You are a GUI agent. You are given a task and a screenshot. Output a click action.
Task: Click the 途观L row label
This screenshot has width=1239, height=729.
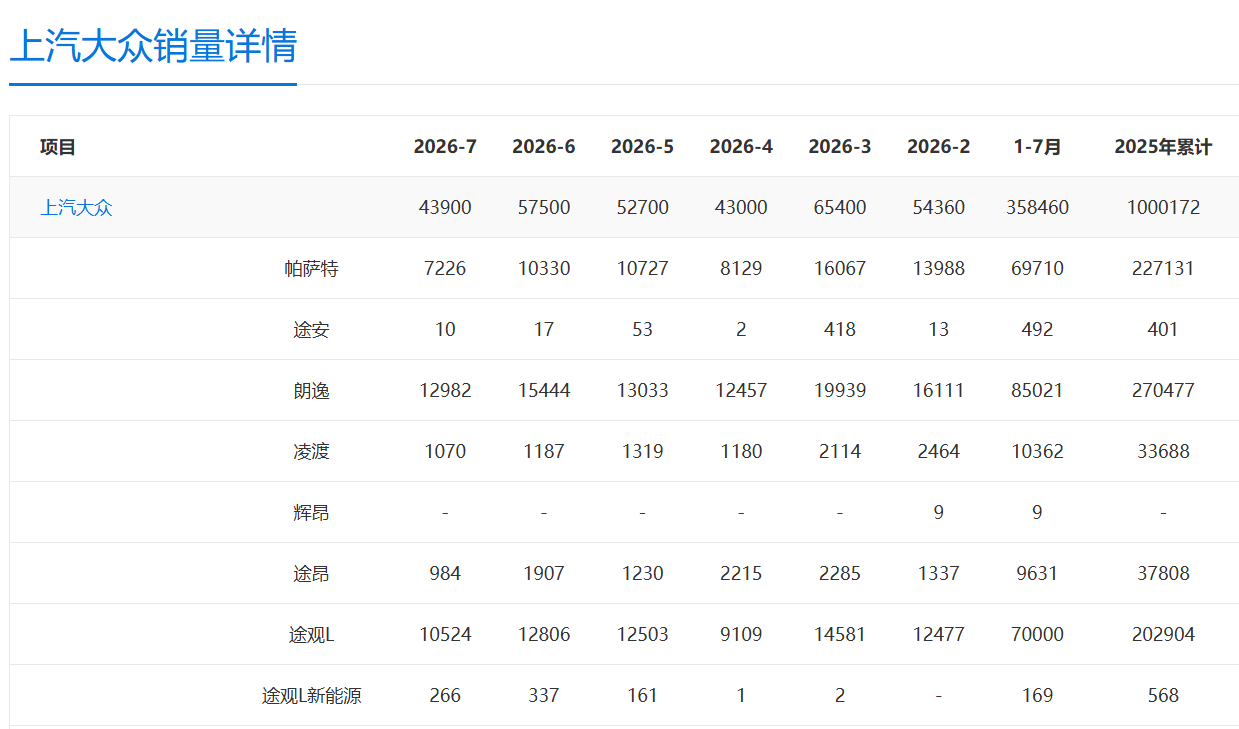click(x=311, y=635)
